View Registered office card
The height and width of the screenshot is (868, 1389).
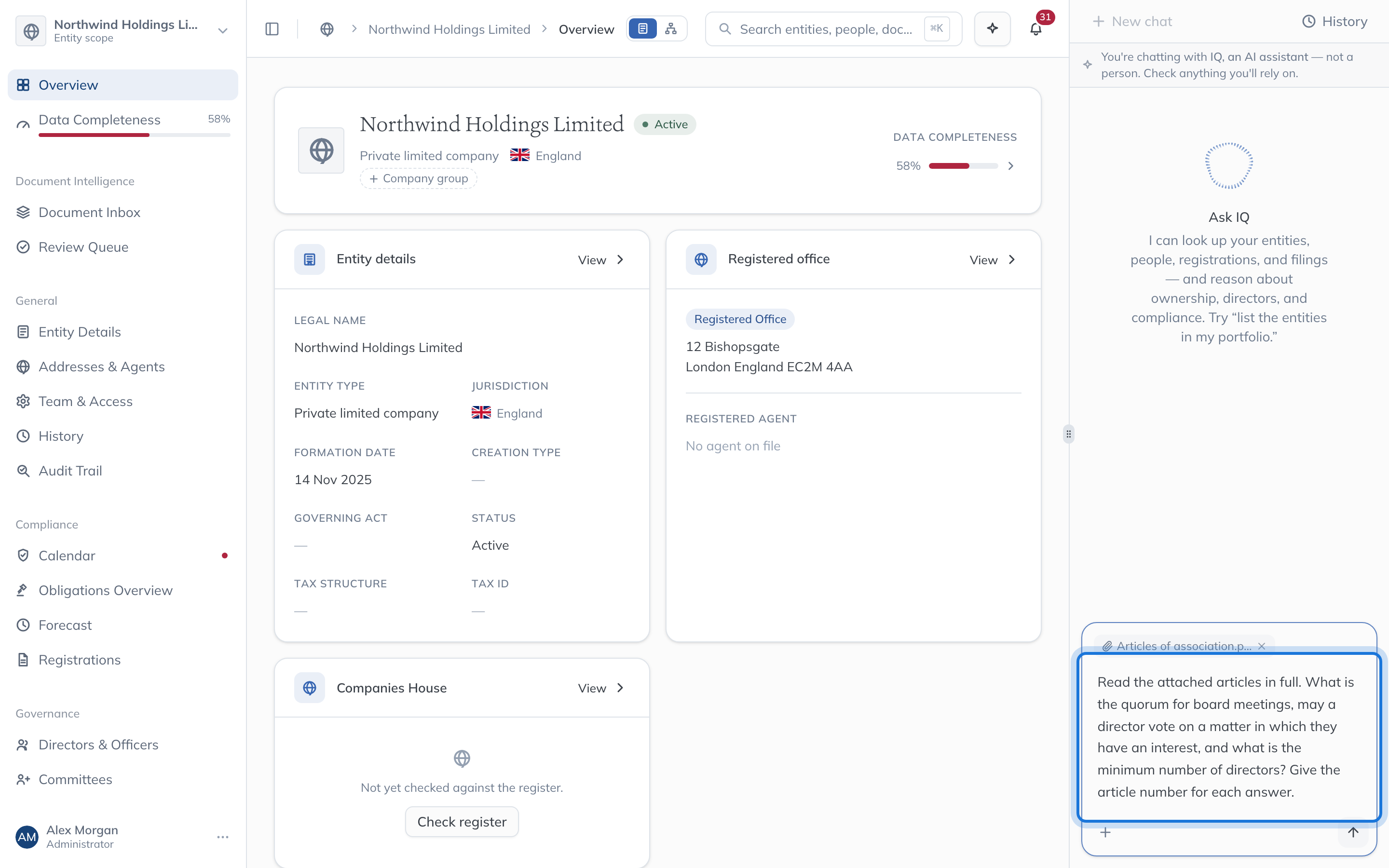(993, 259)
